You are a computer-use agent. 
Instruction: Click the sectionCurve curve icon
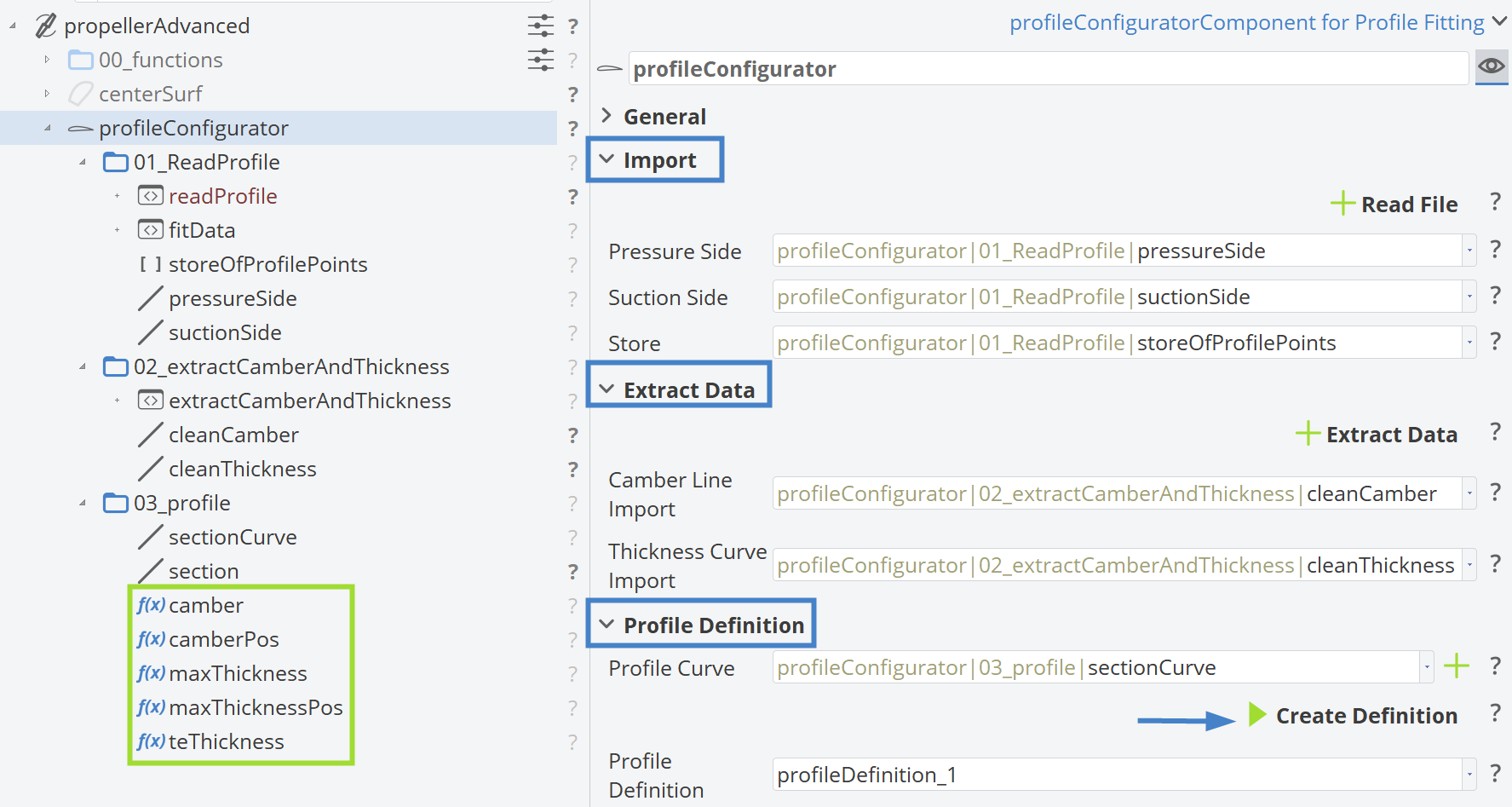click(x=151, y=537)
